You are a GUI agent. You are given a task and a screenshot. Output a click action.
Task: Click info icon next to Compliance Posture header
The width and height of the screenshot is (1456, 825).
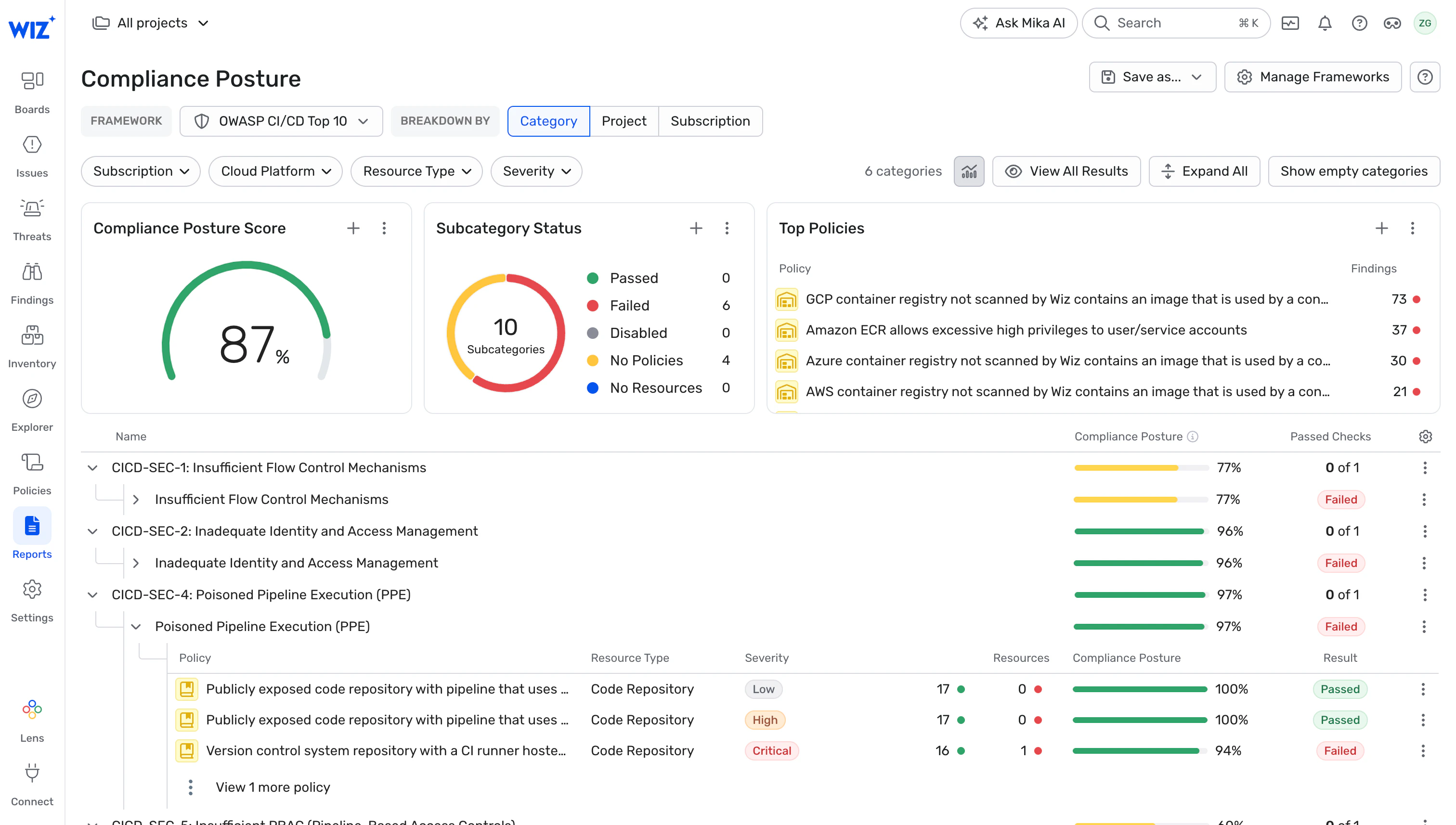[x=1193, y=436]
